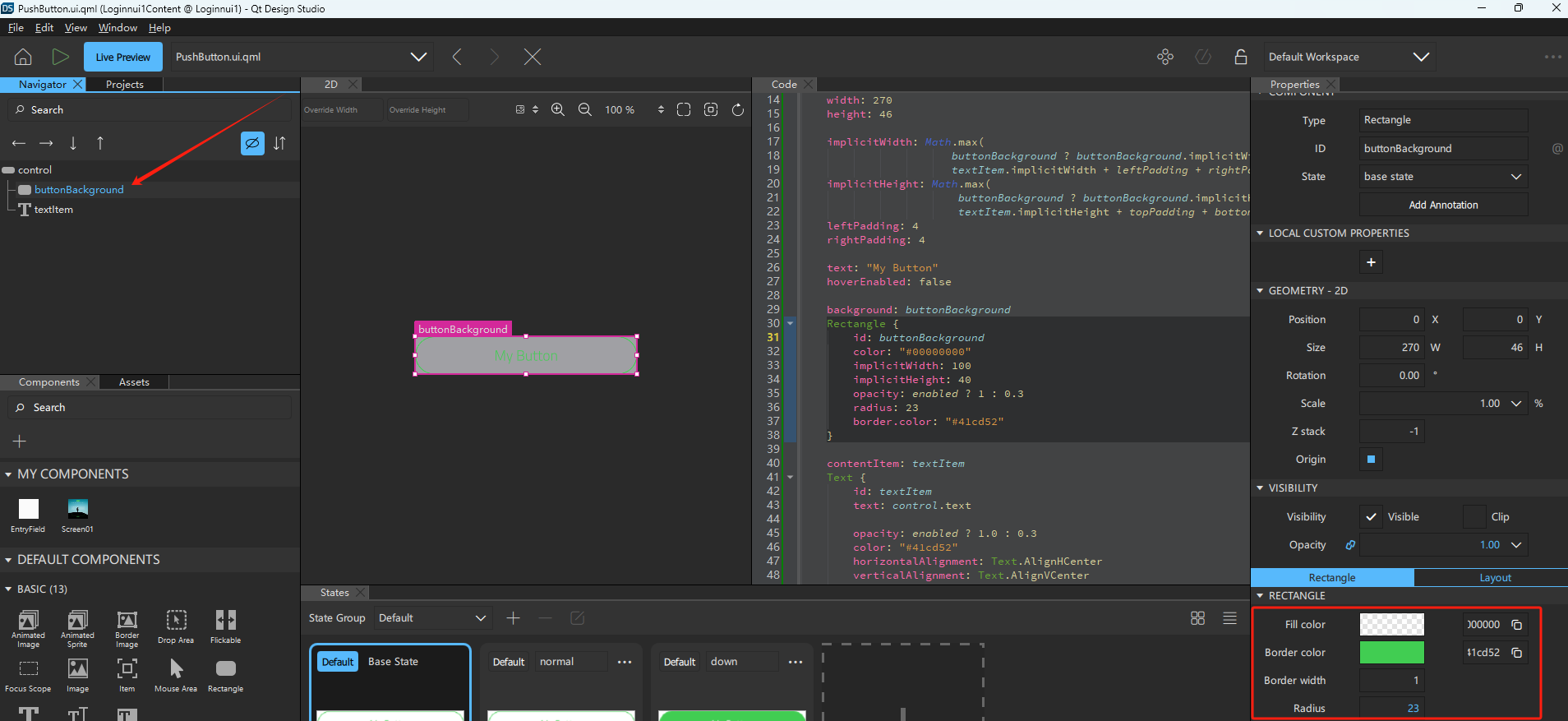Switch States view to grid layout icon

1197,618
